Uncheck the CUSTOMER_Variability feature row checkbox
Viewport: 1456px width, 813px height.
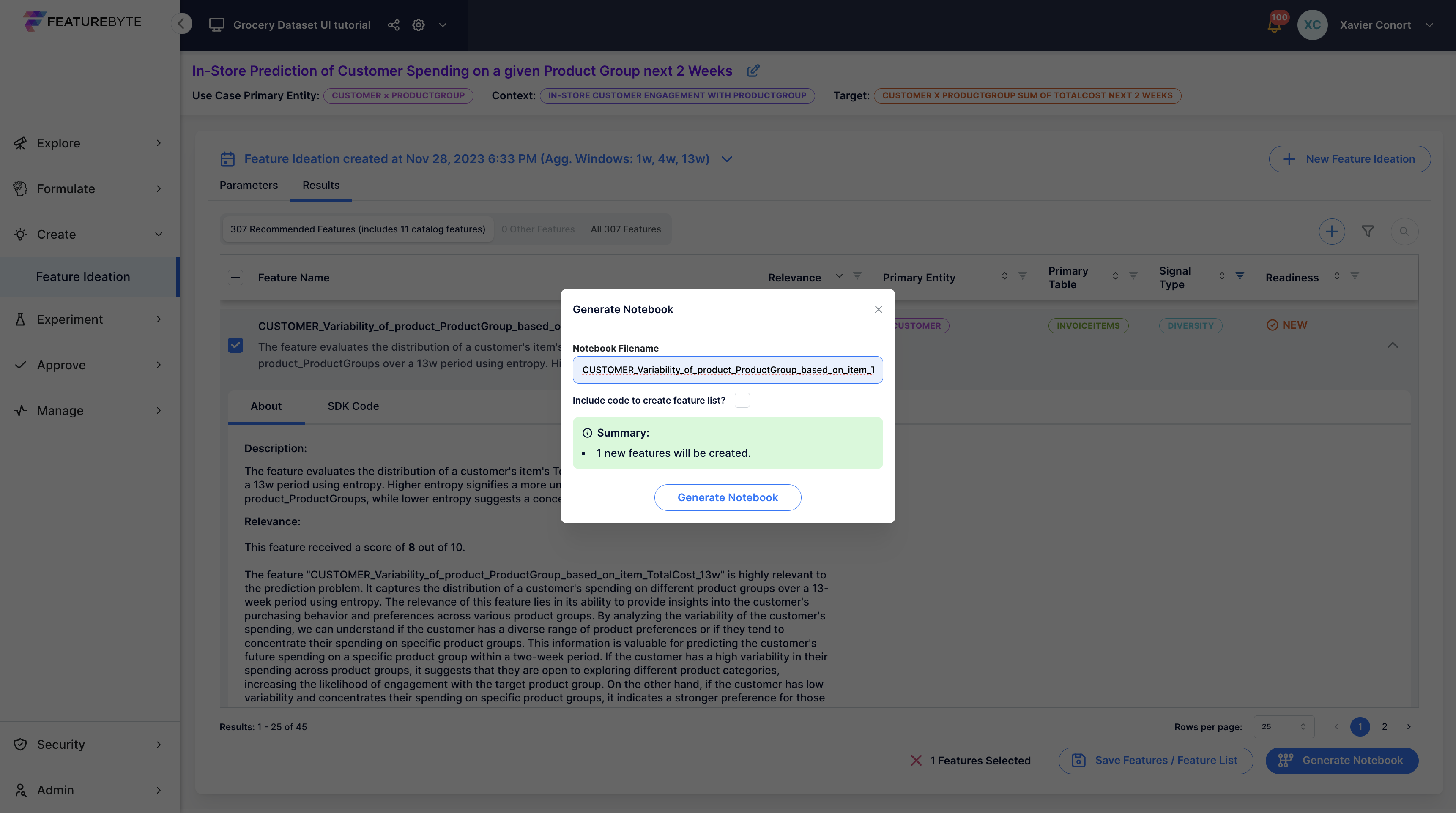pos(236,345)
